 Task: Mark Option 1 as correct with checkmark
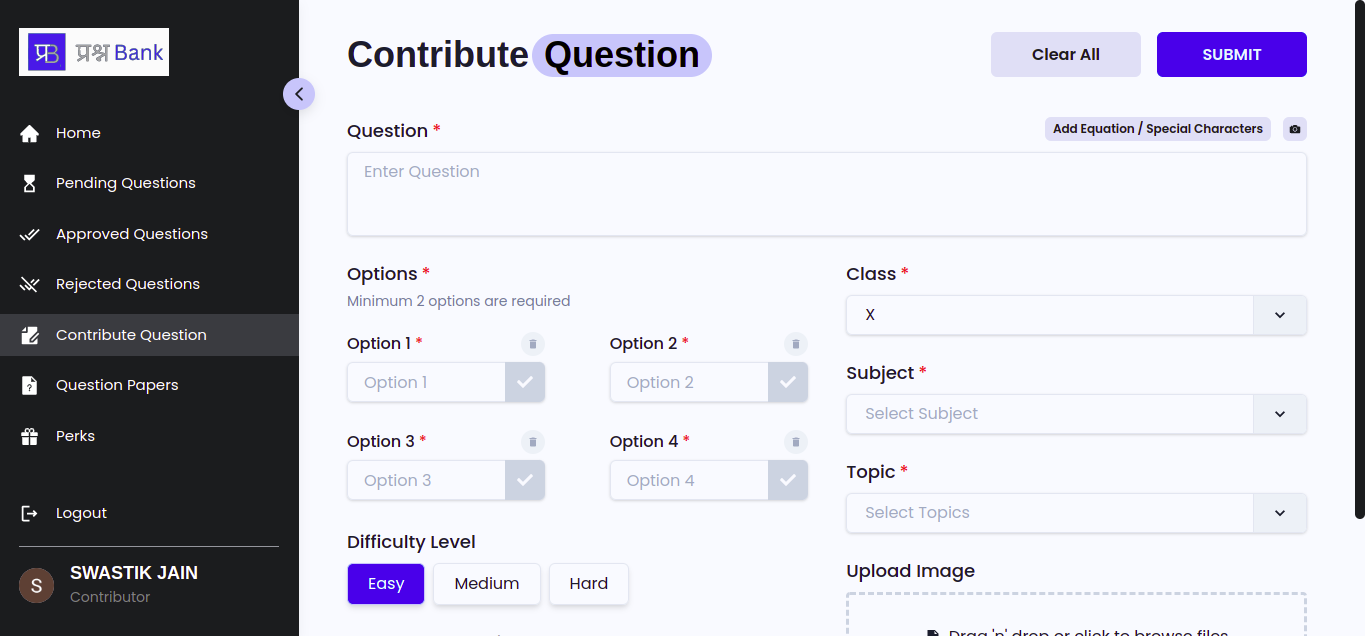(x=525, y=382)
